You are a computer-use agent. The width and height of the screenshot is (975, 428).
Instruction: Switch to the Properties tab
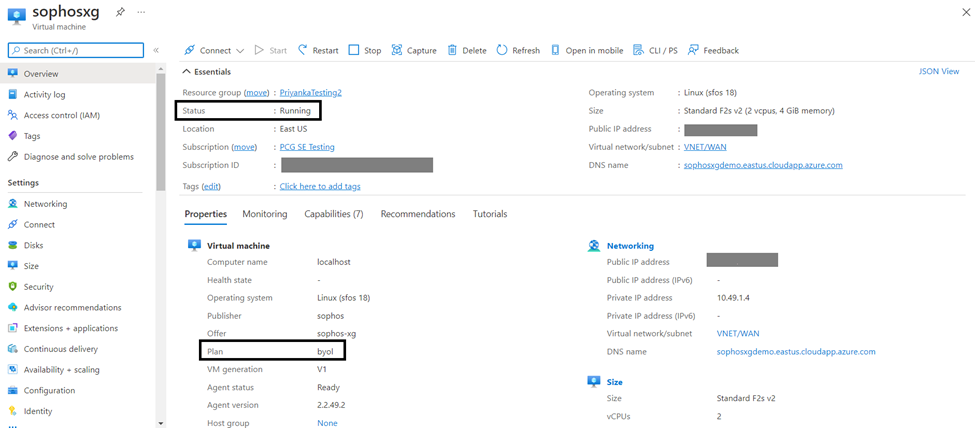pyautogui.click(x=206, y=214)
